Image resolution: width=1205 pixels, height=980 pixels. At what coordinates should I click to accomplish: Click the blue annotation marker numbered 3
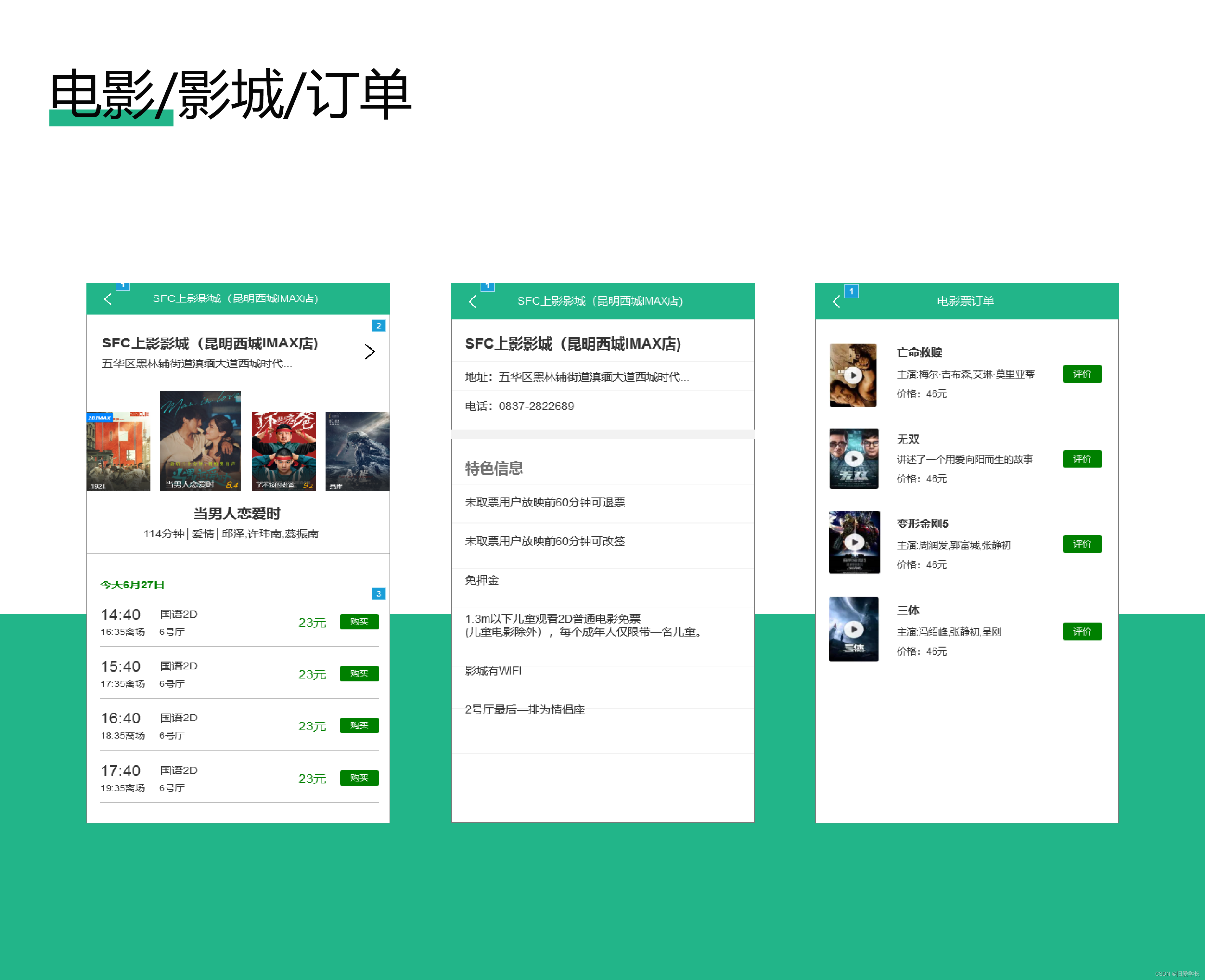[379, 594]
